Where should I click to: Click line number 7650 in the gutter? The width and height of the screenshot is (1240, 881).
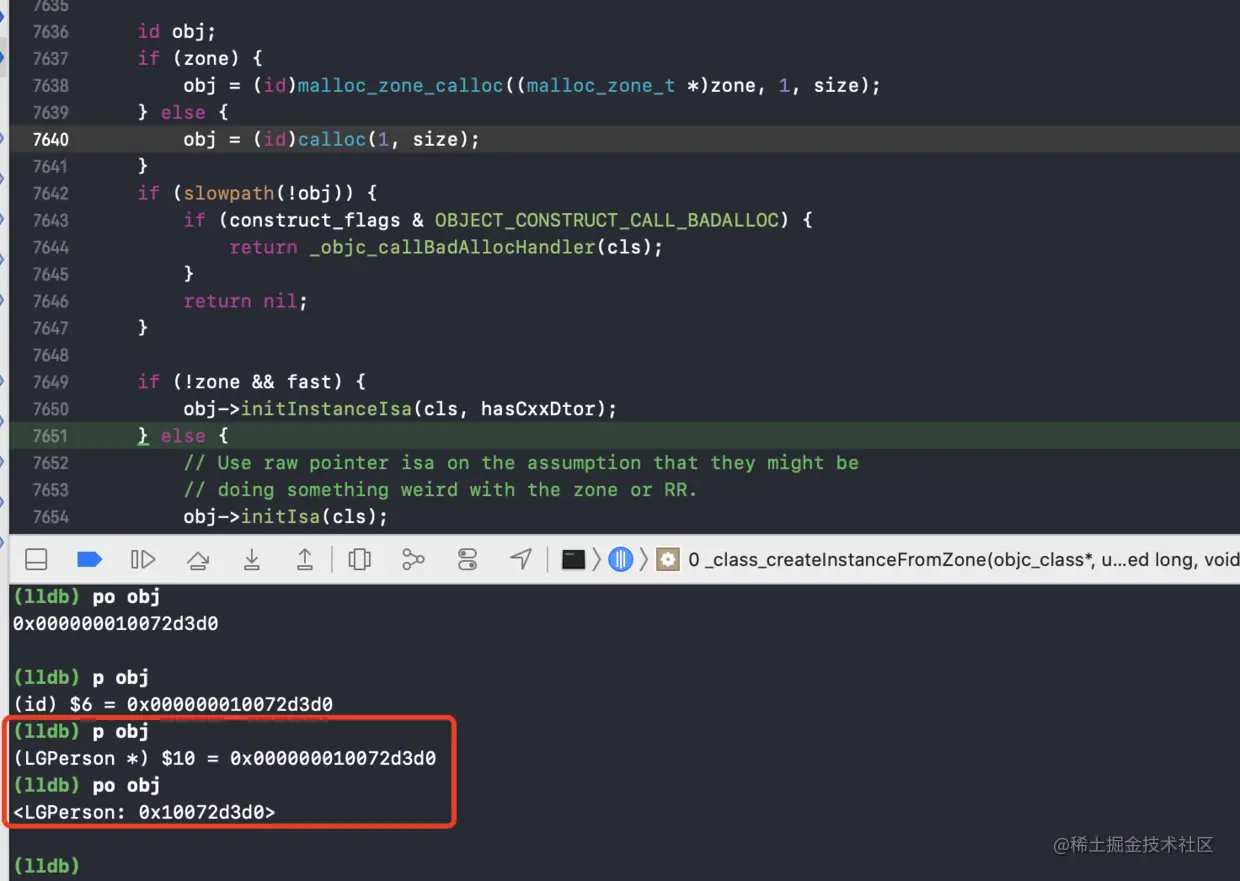coord(50,409)
